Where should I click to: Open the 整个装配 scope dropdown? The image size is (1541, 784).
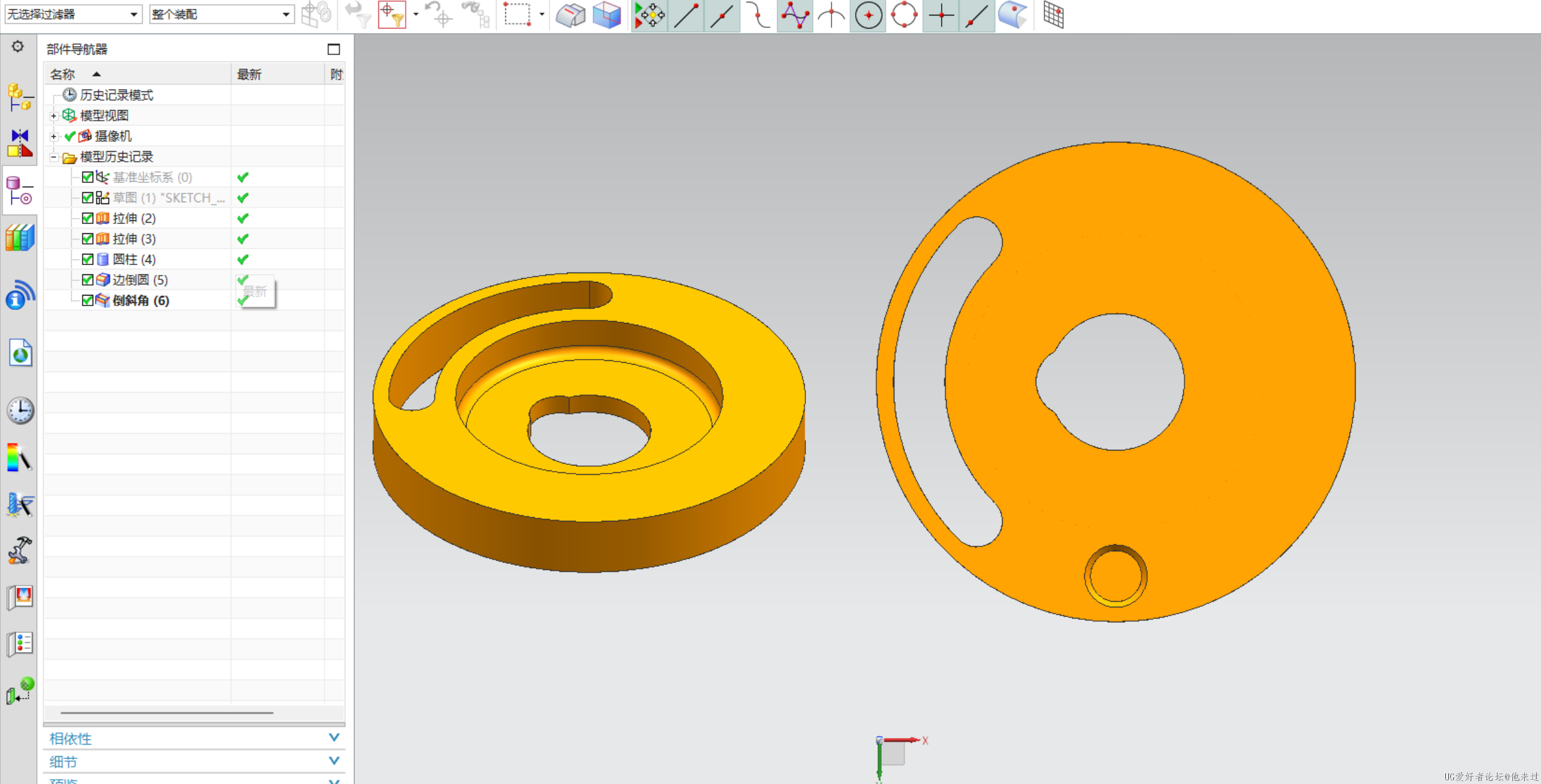pos(222,14)
